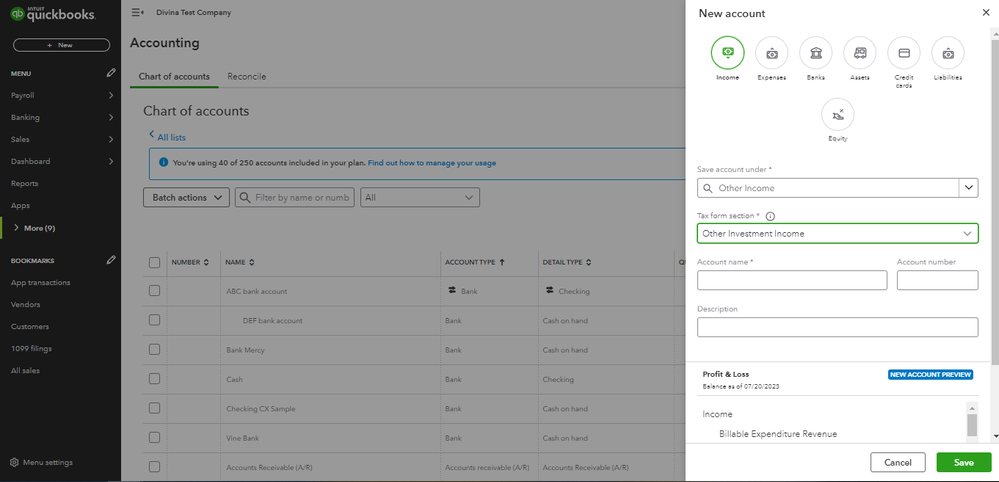
Task: Click the magnifier icon in Save account under
Action: pos(708,188)
